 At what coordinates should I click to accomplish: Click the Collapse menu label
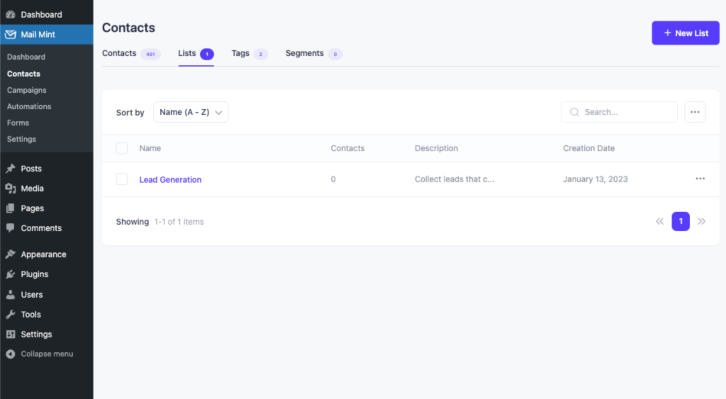coord(47,354)
